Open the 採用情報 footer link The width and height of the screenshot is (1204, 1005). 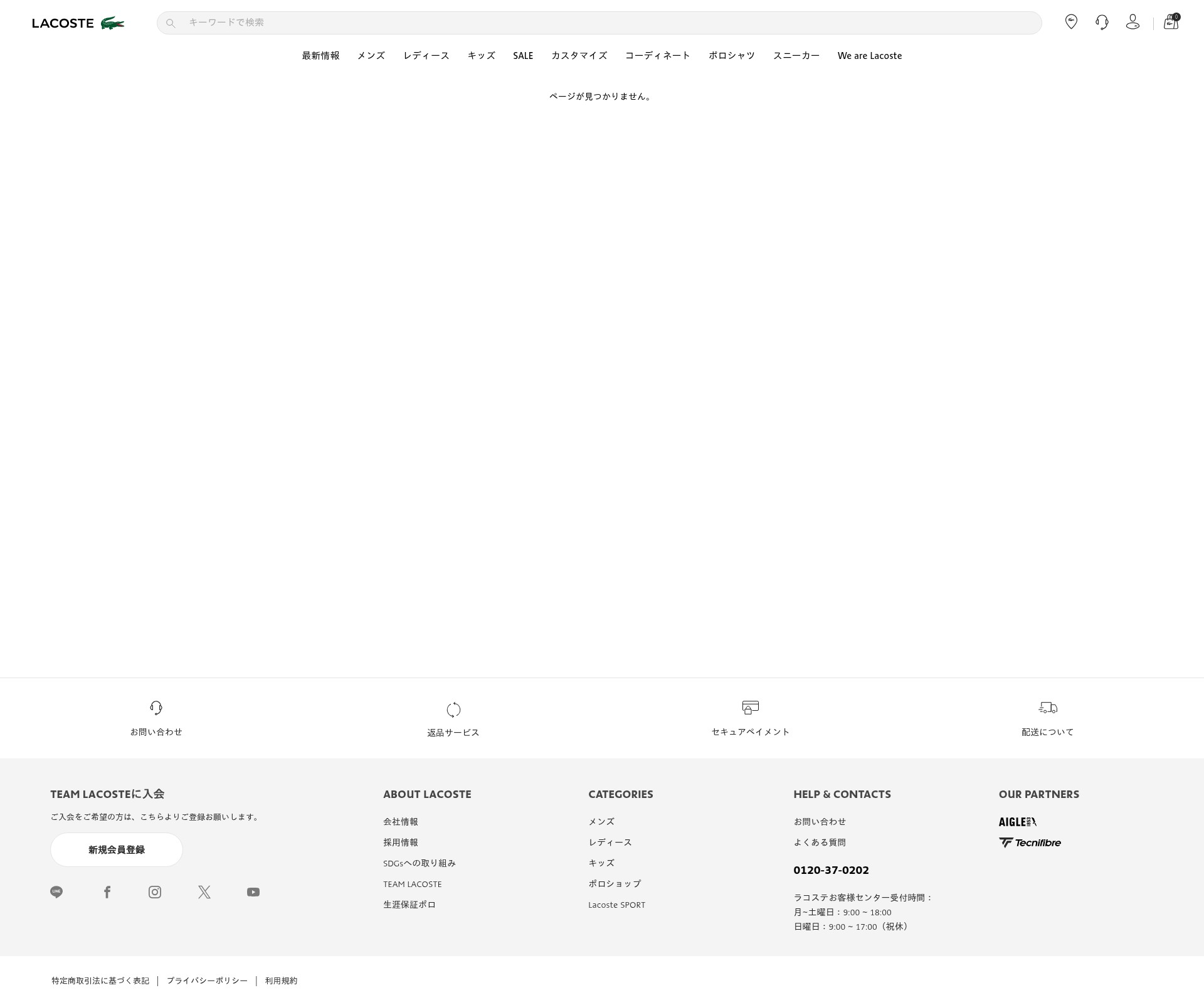(x=401, y=843)
